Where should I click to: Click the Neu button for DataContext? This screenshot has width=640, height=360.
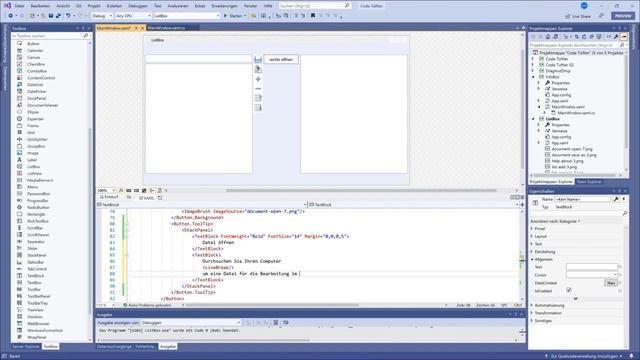coord(611,283)
